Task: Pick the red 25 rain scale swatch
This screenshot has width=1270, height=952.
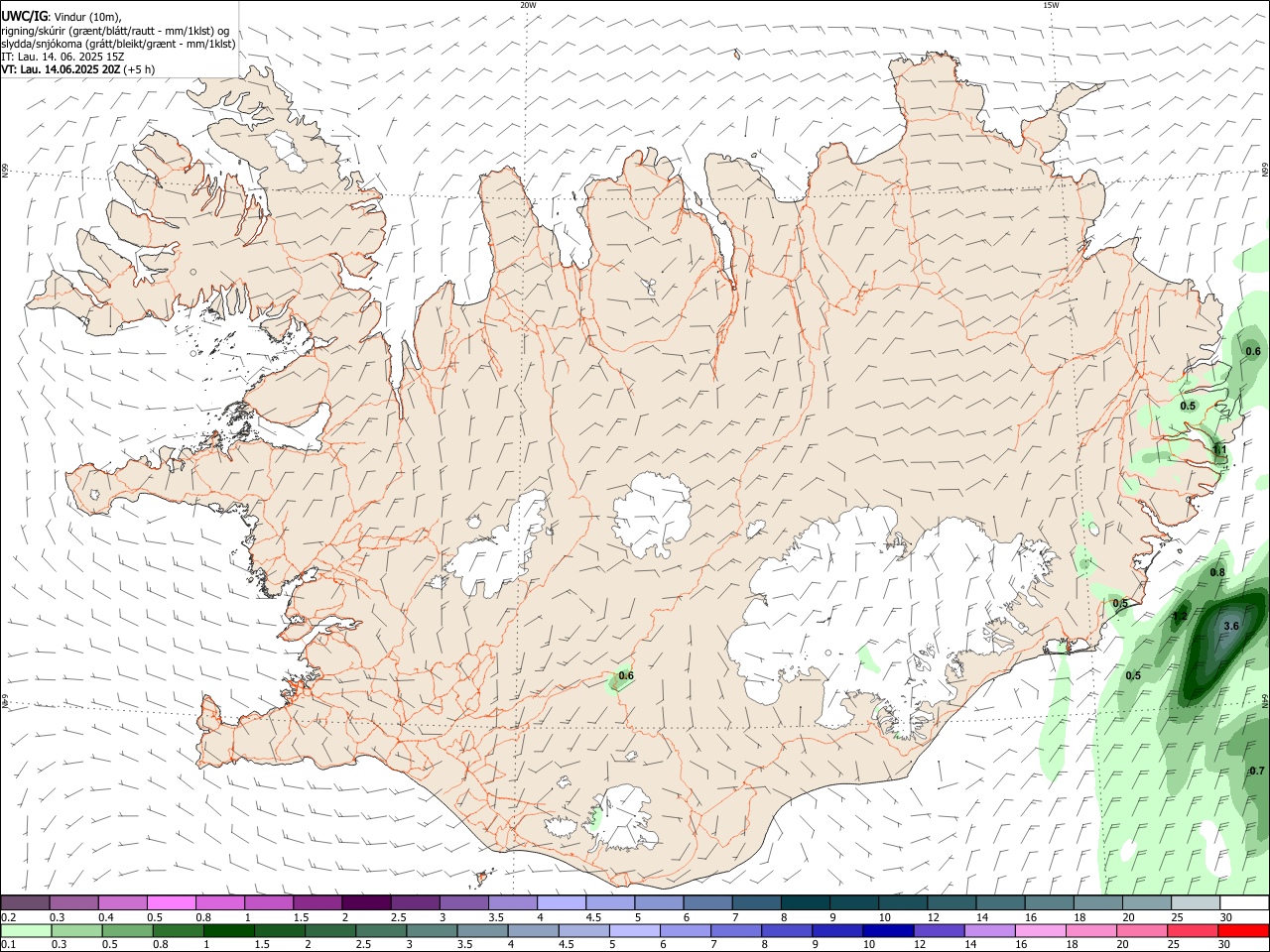Action: tap(1191, 931)
